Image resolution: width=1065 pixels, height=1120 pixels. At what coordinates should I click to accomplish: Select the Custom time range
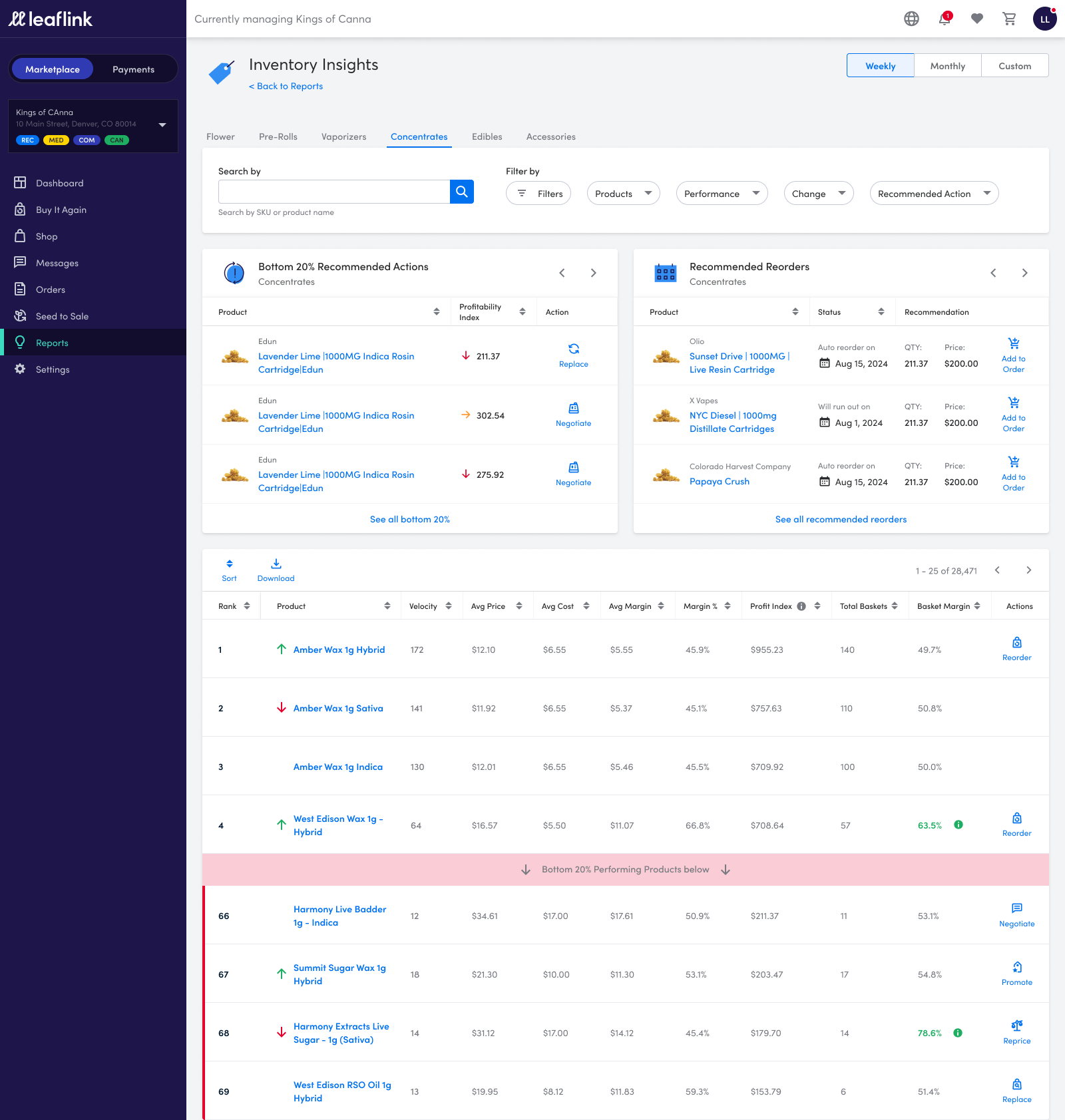(x=1014, y=66)
